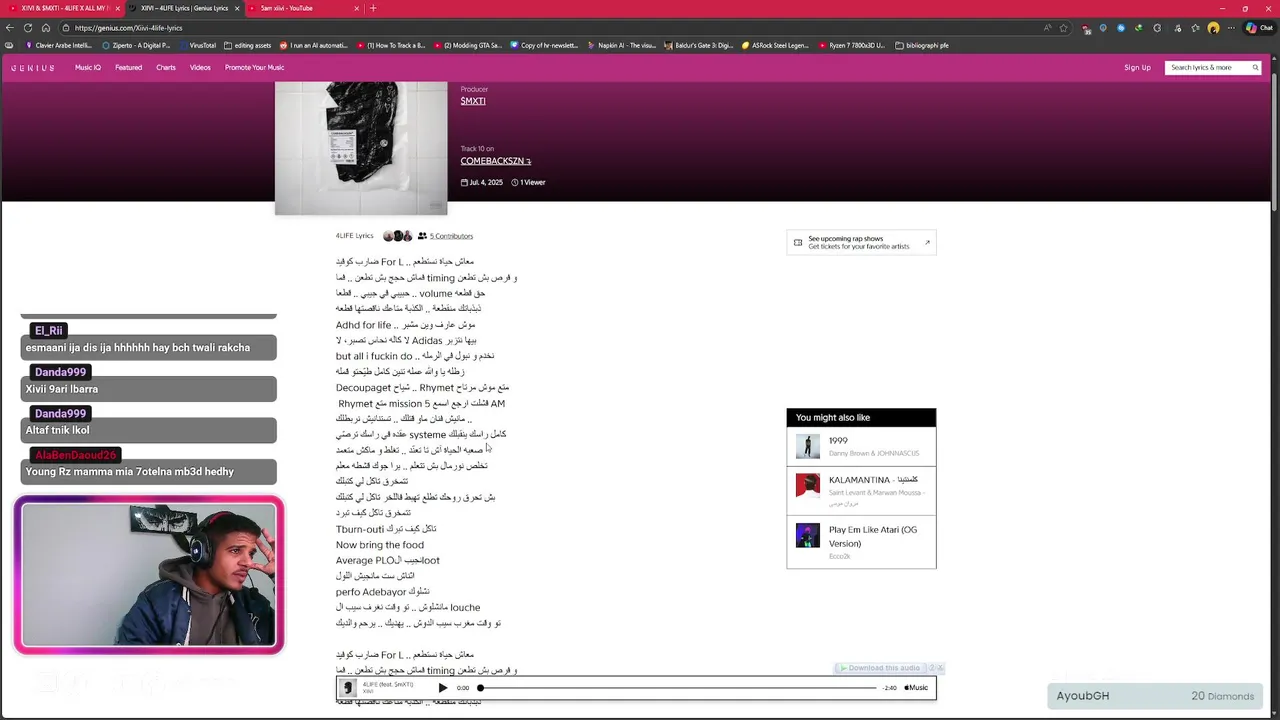The image size is (1280, 720).
Task: Open the Baldur's Gate 3 bookmark
Action: click(699, 45)
